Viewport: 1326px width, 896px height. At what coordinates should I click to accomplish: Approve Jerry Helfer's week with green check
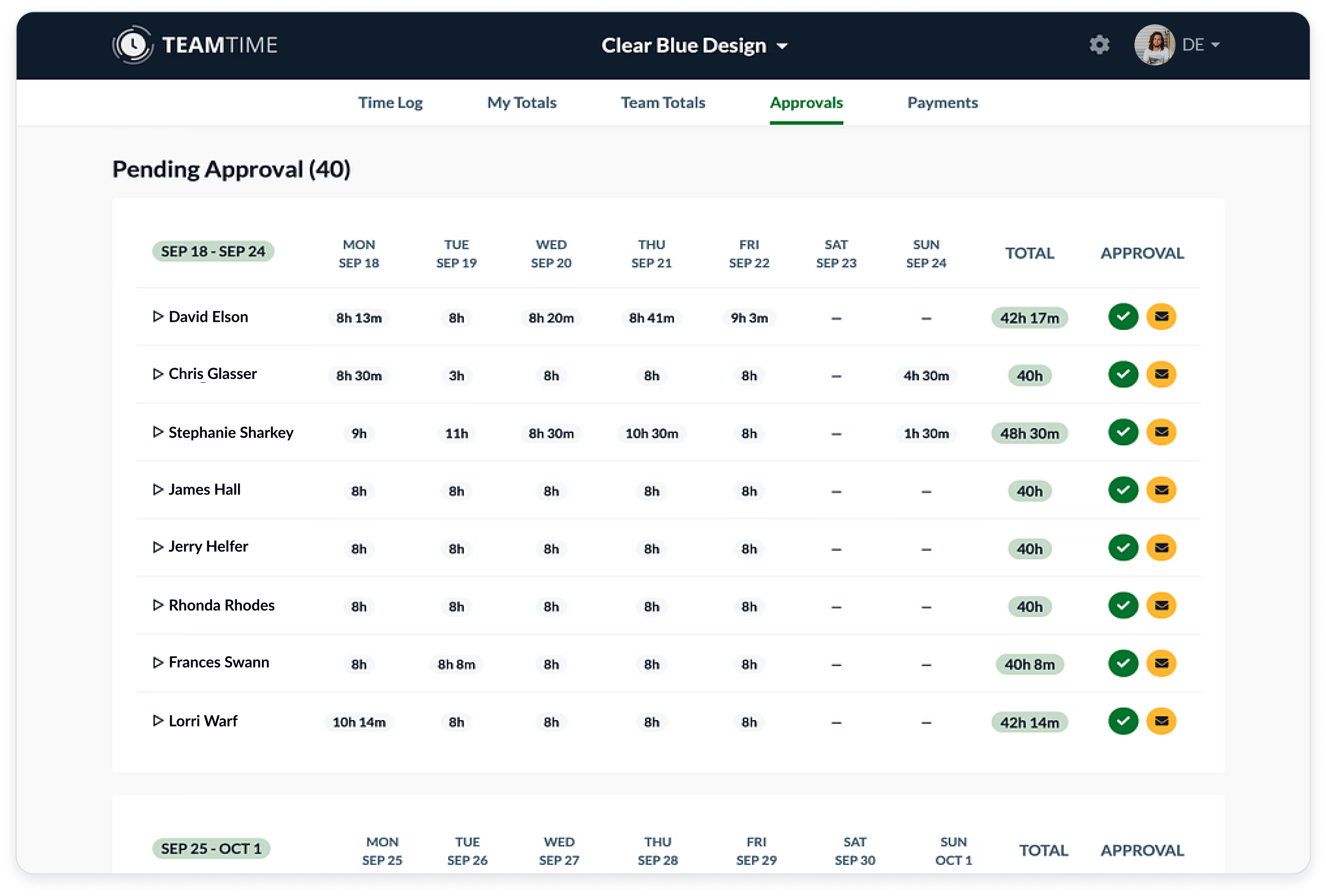(1123, 548)
